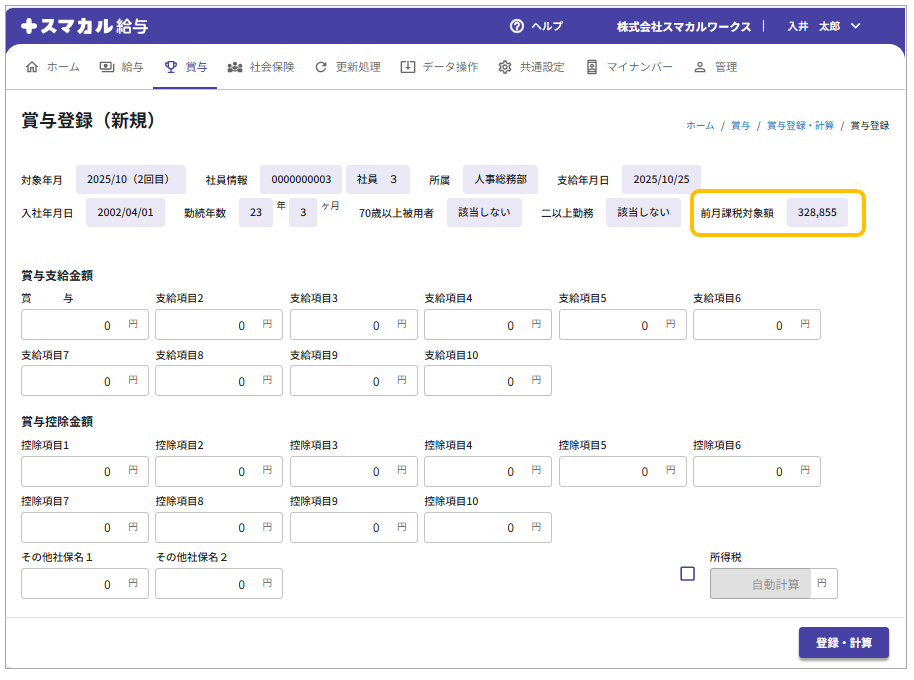The height and width of the screenshot is (680, 914).
Task: Click the trophy icon for bonus (賞与)
Action: pos(171,67)
